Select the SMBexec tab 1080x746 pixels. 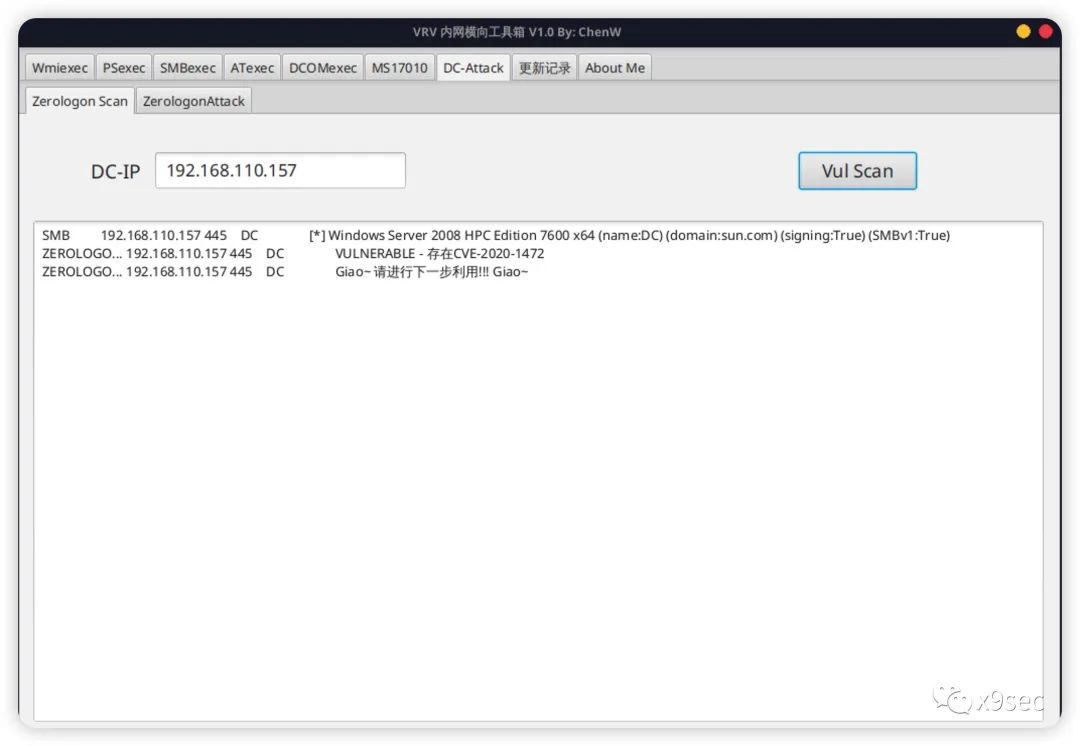187,67
